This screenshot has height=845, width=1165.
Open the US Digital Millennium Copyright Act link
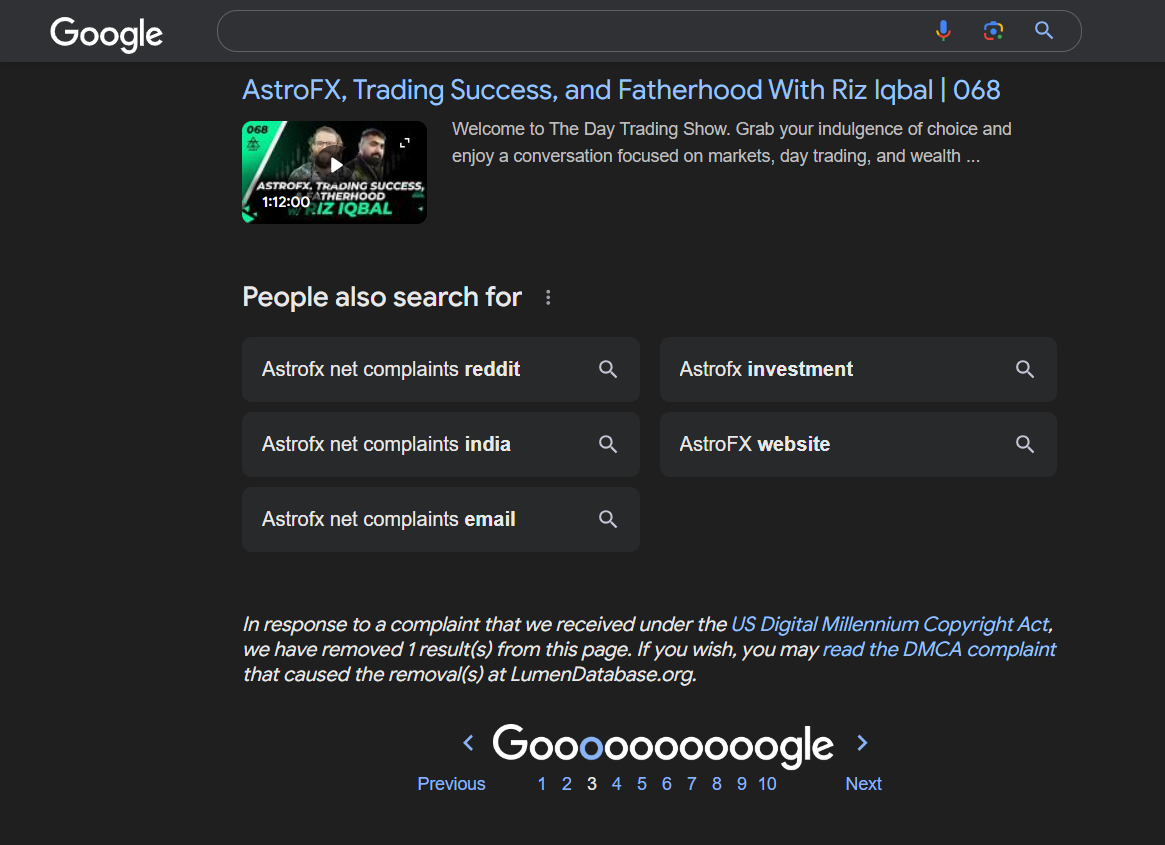[892, 624]
